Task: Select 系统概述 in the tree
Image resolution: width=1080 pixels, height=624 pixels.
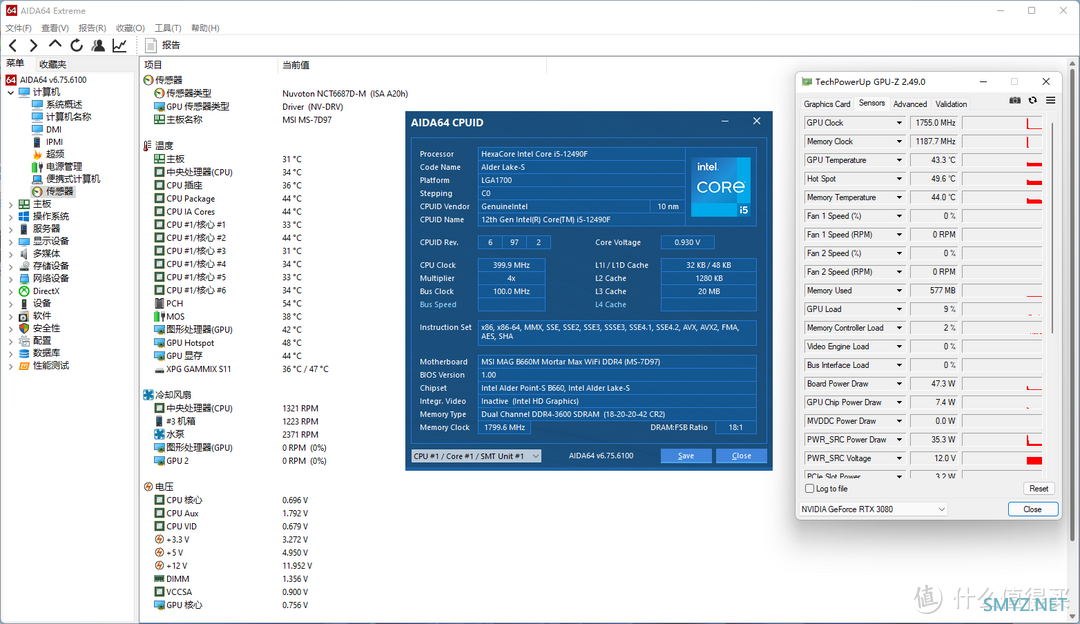Action: [64, 105]
